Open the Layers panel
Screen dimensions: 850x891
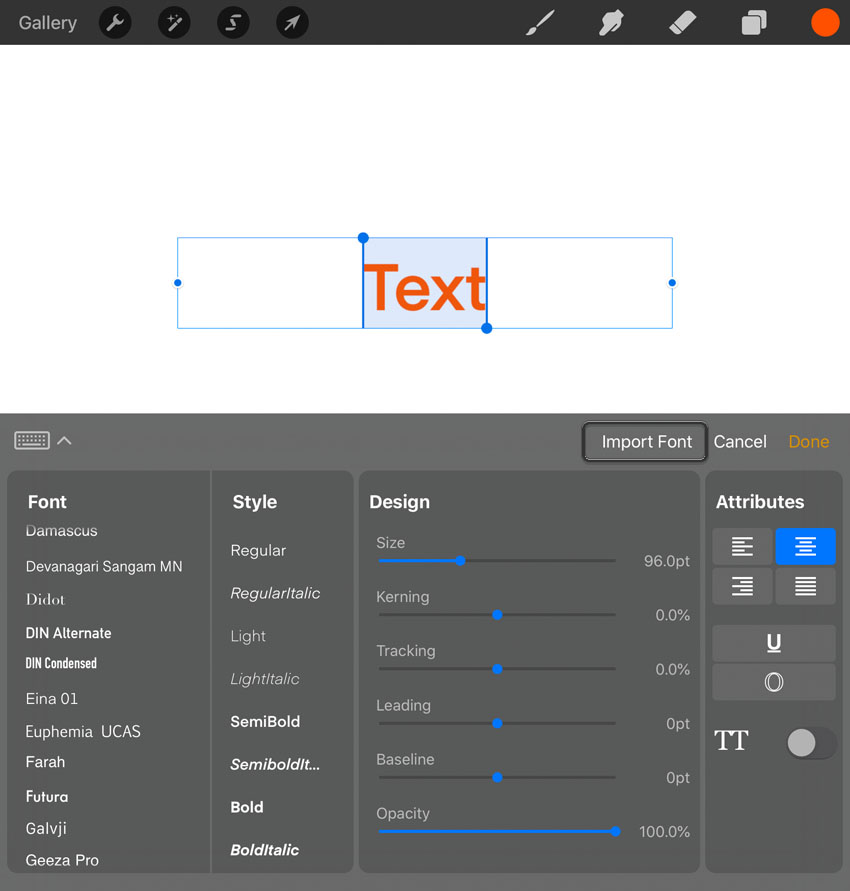point(754,22)
